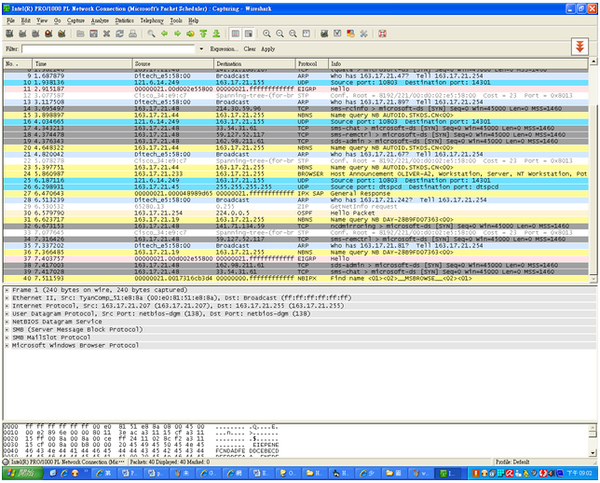Viewport: 600px width, 483px height.
Task: Find a packet with magnifier icon
Action: [x=152, y=34]
